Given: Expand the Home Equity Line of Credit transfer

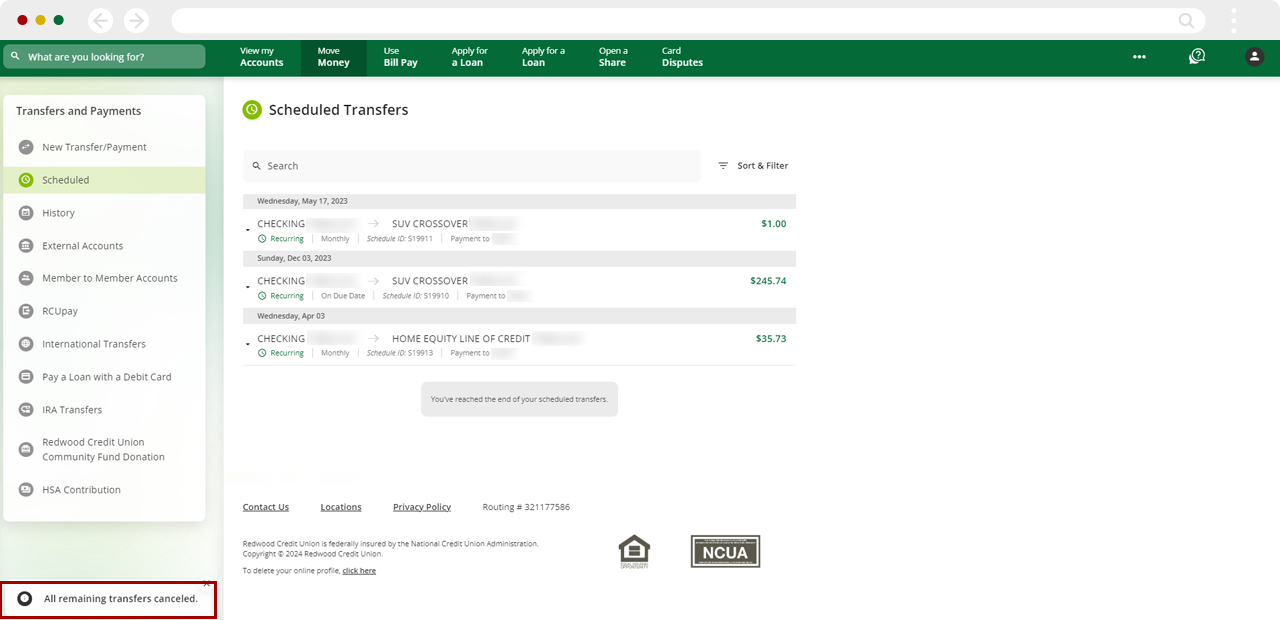Looking at the screenshot, I should tap(248, 344).
